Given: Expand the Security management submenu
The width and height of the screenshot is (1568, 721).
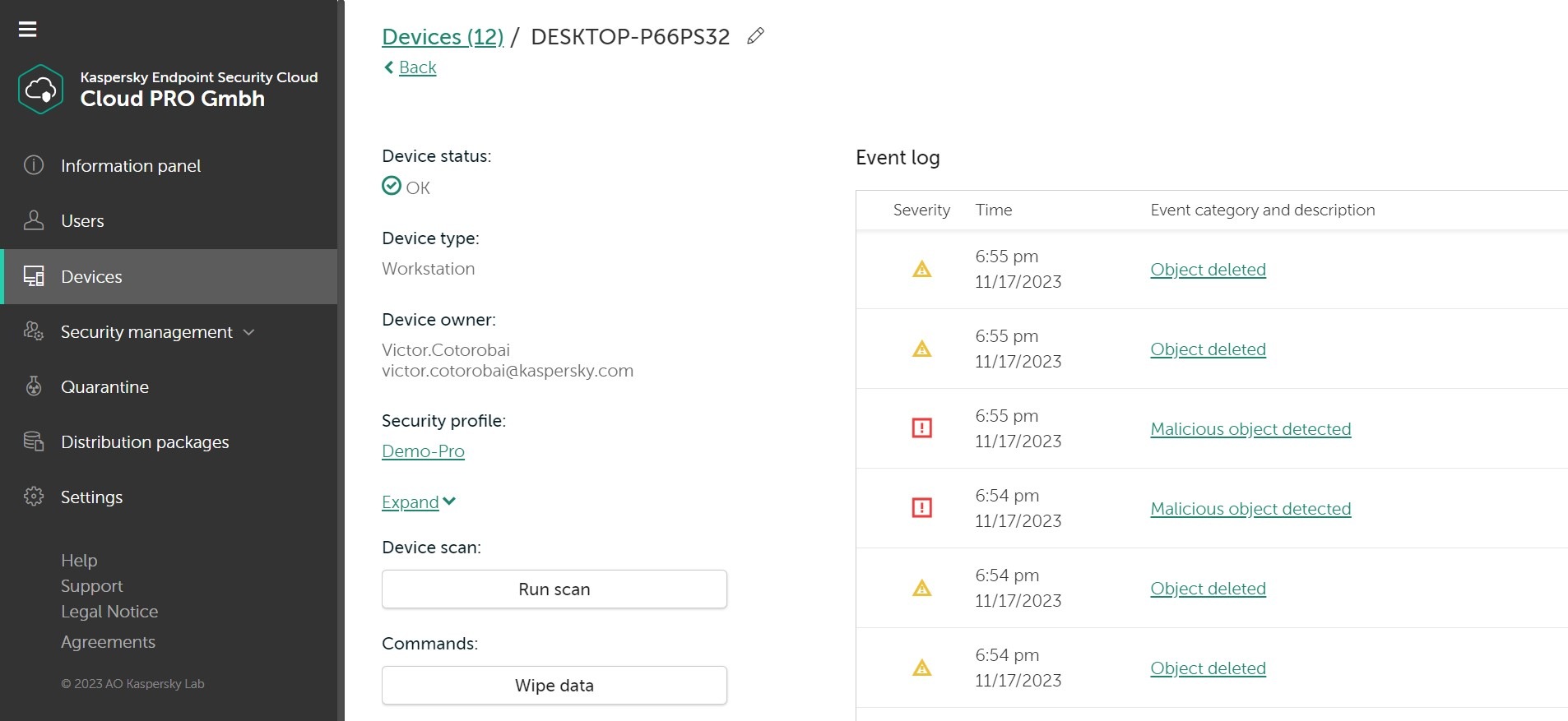Looking at the screenshot, I should [248, 332].
